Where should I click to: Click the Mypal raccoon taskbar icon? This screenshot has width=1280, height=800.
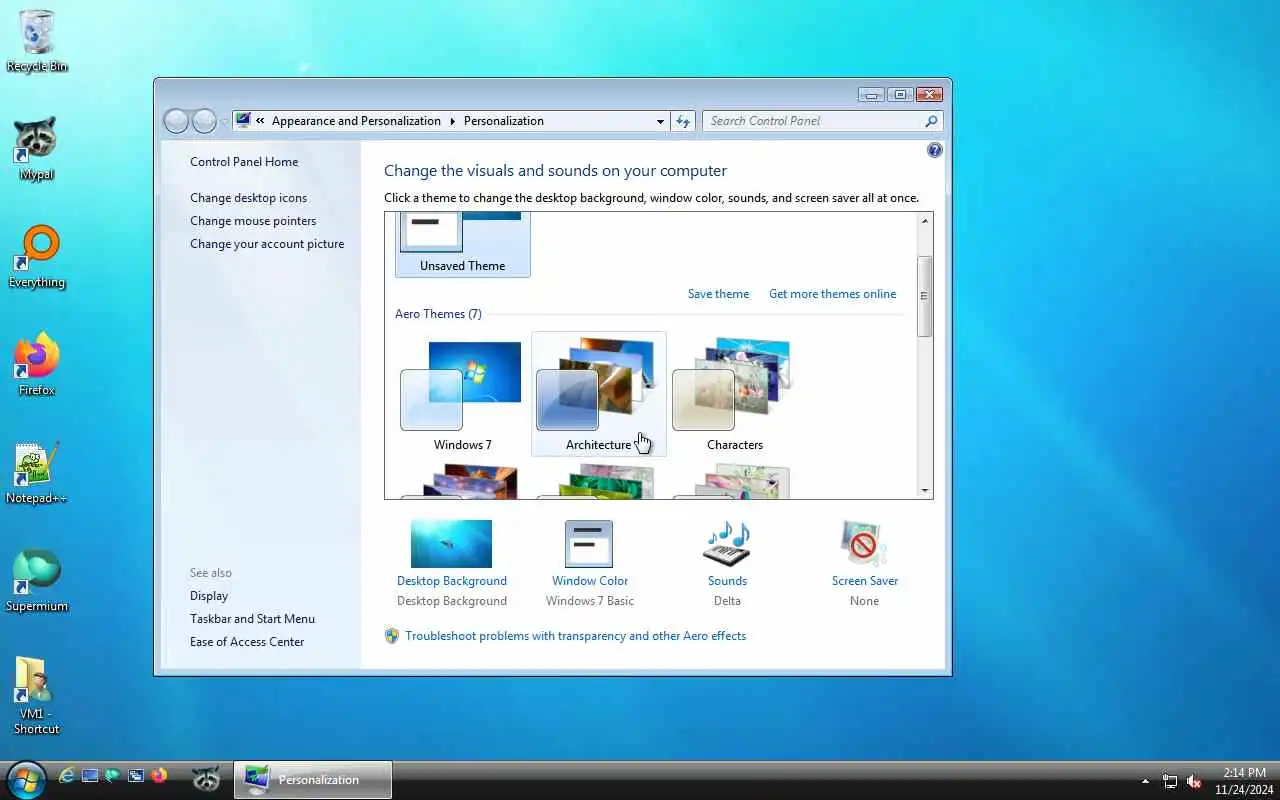pyautogui.click(x=206, y=779)
